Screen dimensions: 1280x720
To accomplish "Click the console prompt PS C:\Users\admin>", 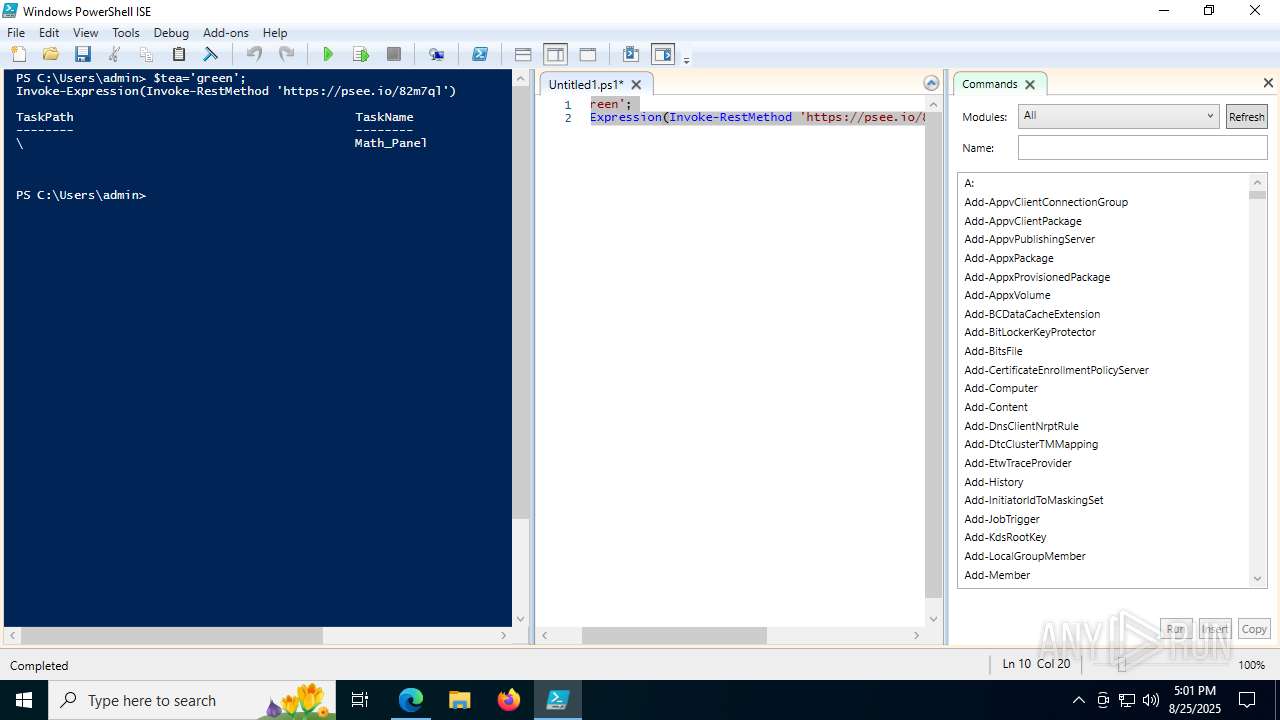I will click(81, 195).
